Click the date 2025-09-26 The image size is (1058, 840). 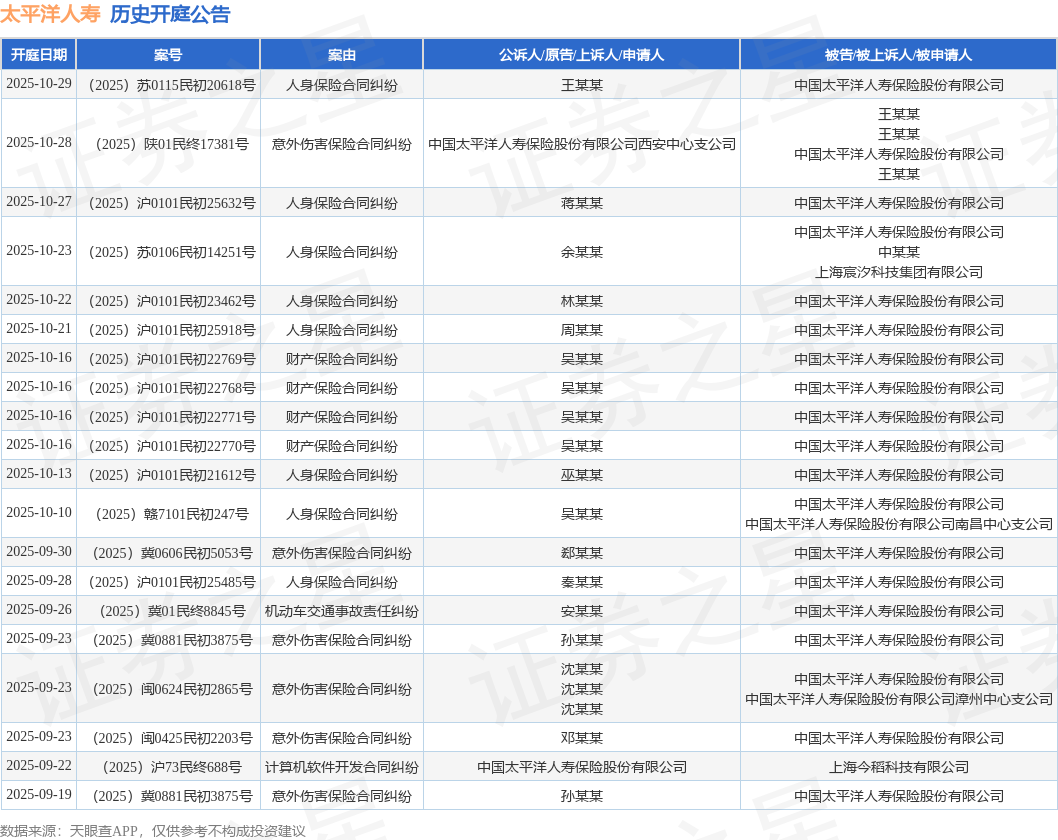(38, 610)
